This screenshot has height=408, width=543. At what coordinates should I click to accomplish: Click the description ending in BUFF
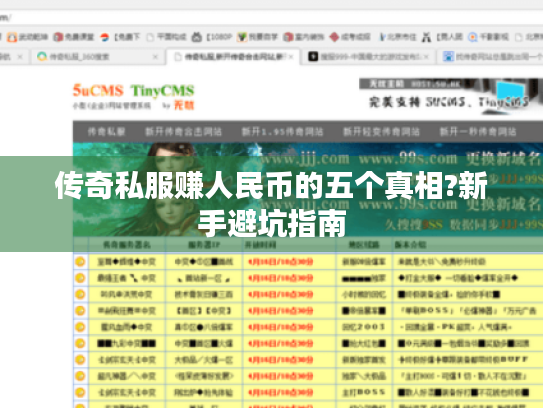tap(463, 360)
